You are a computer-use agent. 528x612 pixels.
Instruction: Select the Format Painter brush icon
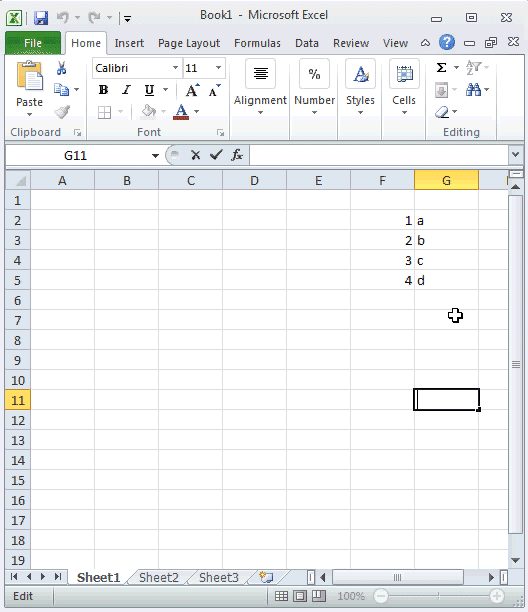[x=62, y=112]
